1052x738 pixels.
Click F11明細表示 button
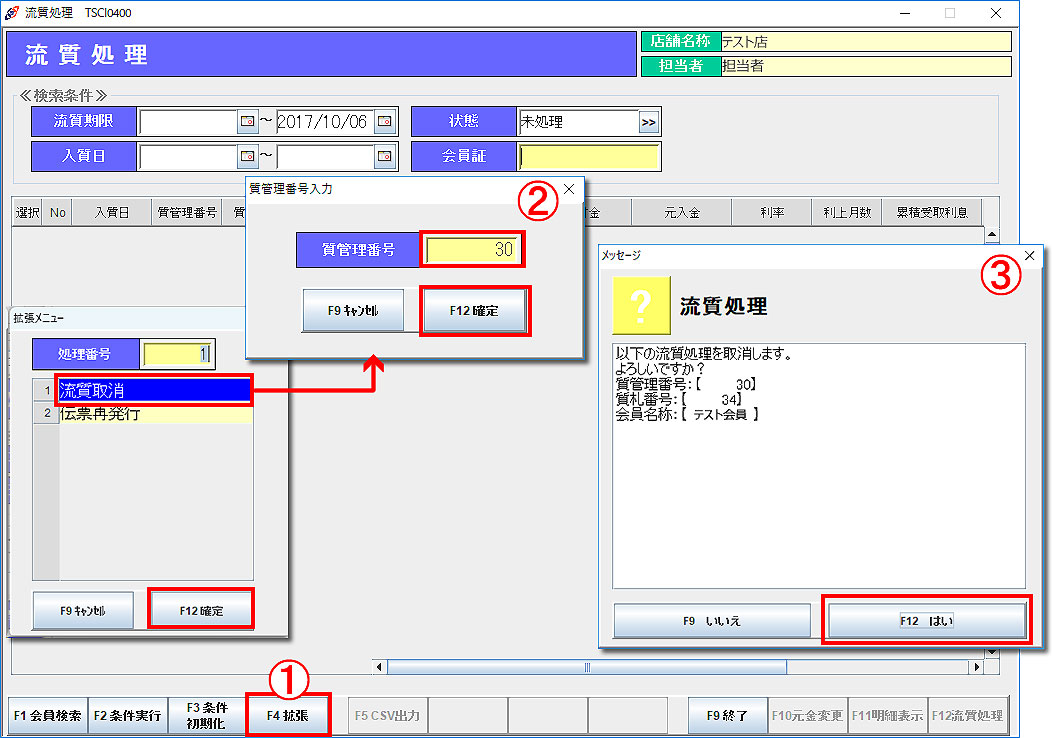887,716
